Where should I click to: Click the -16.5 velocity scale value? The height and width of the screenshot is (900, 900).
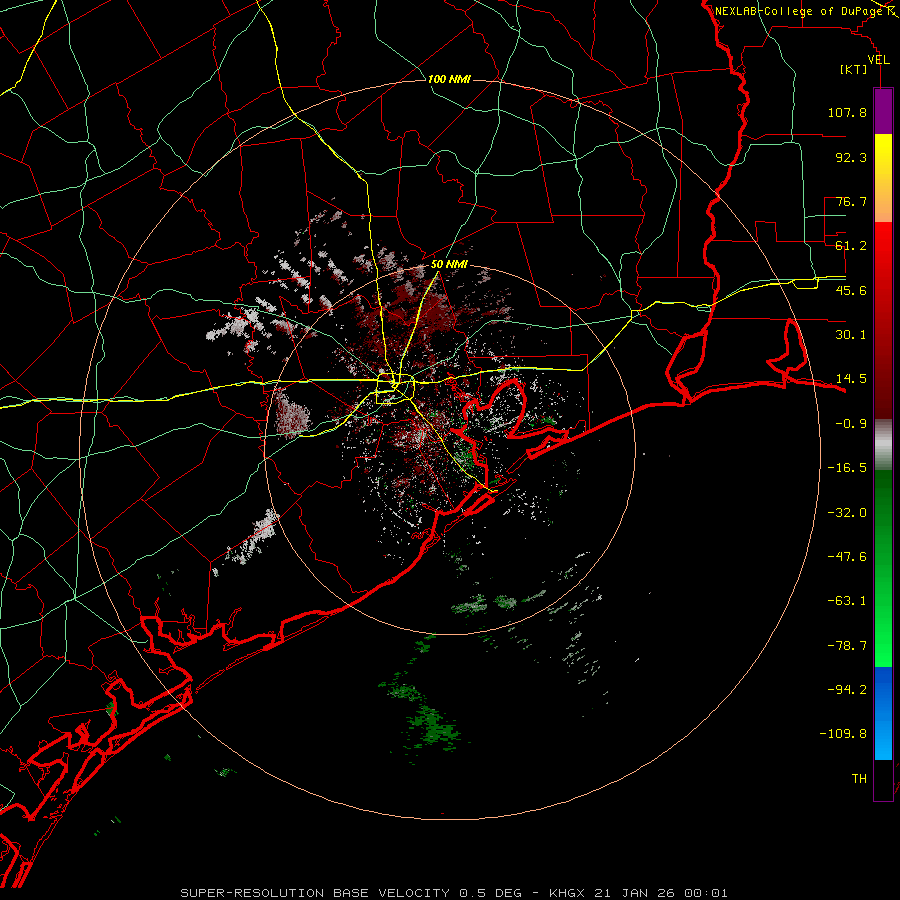(847, 468)
